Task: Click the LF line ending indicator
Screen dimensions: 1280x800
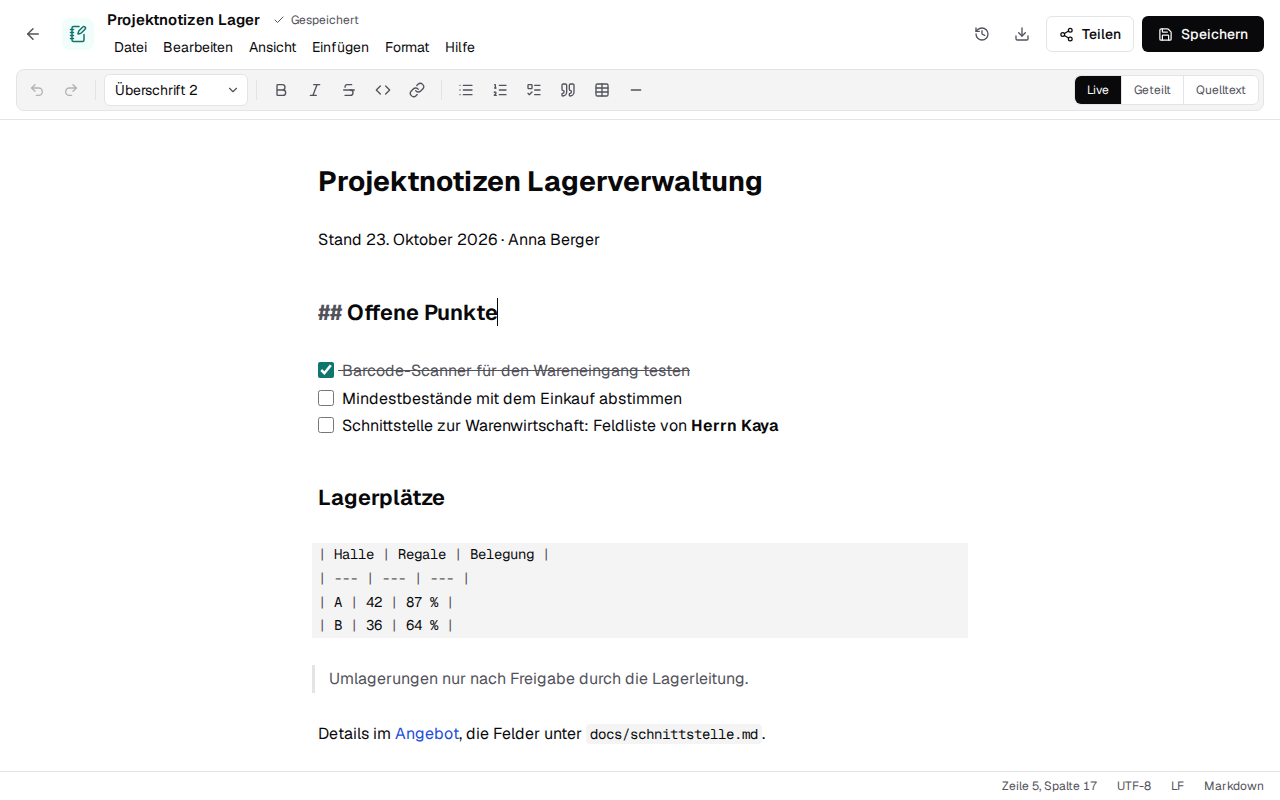Action: click(1178, 786)
